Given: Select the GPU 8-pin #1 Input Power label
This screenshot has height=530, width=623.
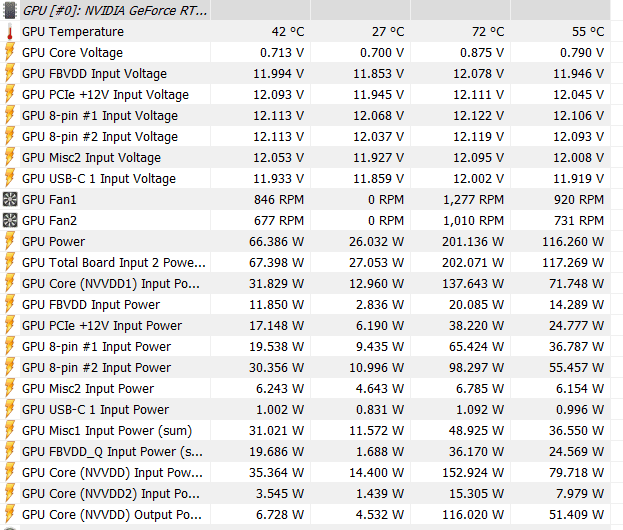Looking at the screenshot, I should point(97,347).
